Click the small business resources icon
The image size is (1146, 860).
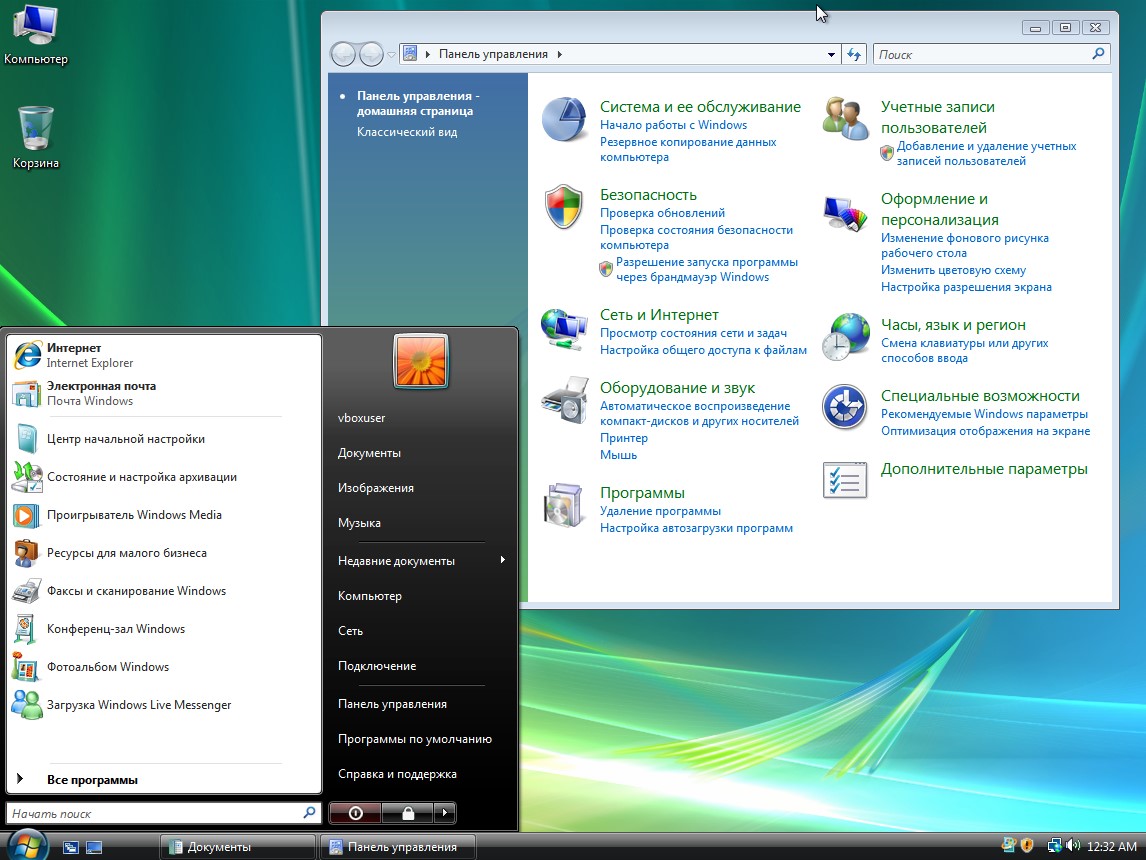[27, 553]
